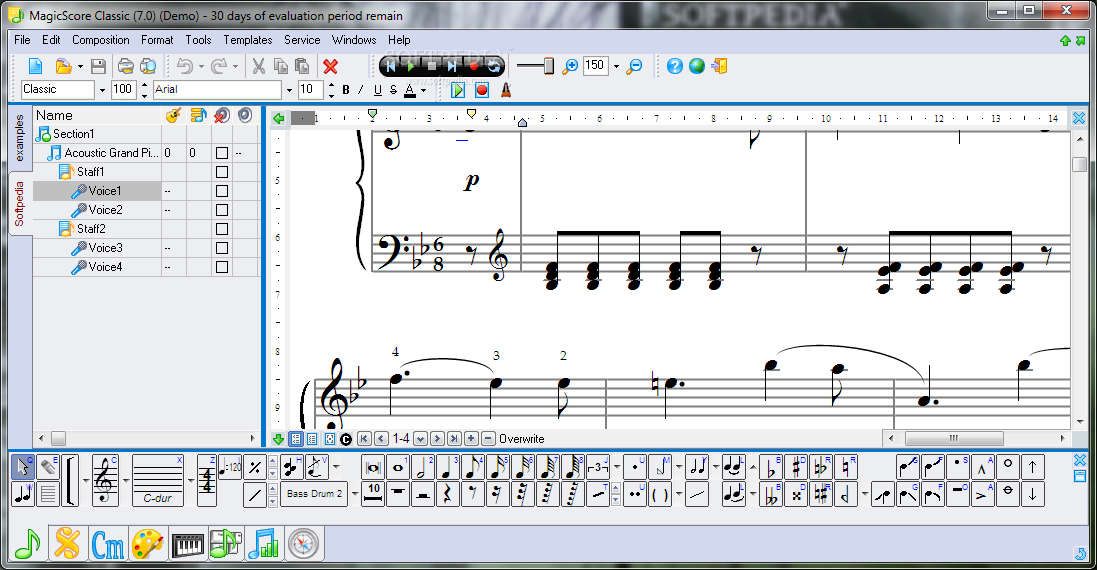
Task: Toggle the checkbox for Voice3 row
Action: 222,248
